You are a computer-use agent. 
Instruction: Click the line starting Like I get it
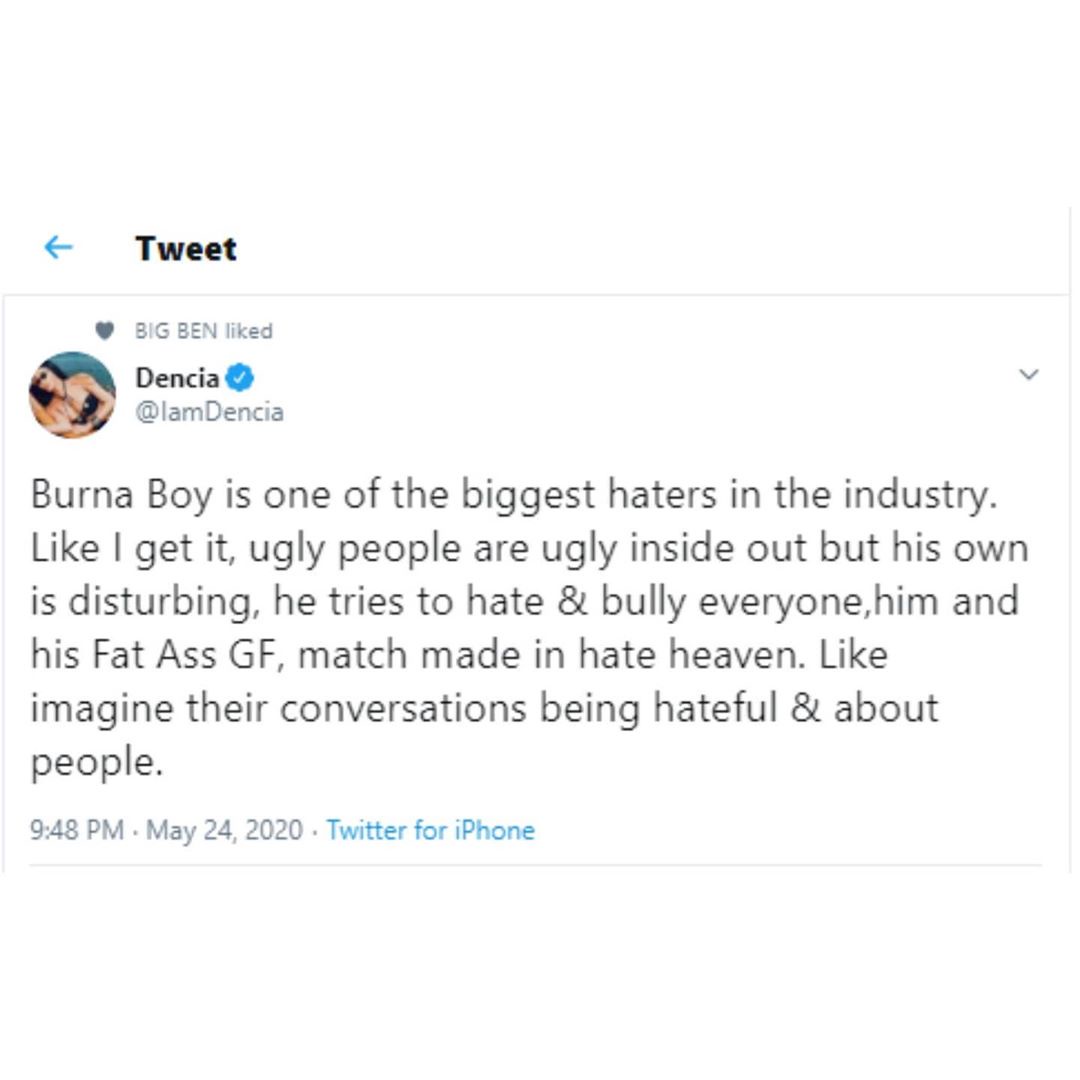(x=529, y=548)
